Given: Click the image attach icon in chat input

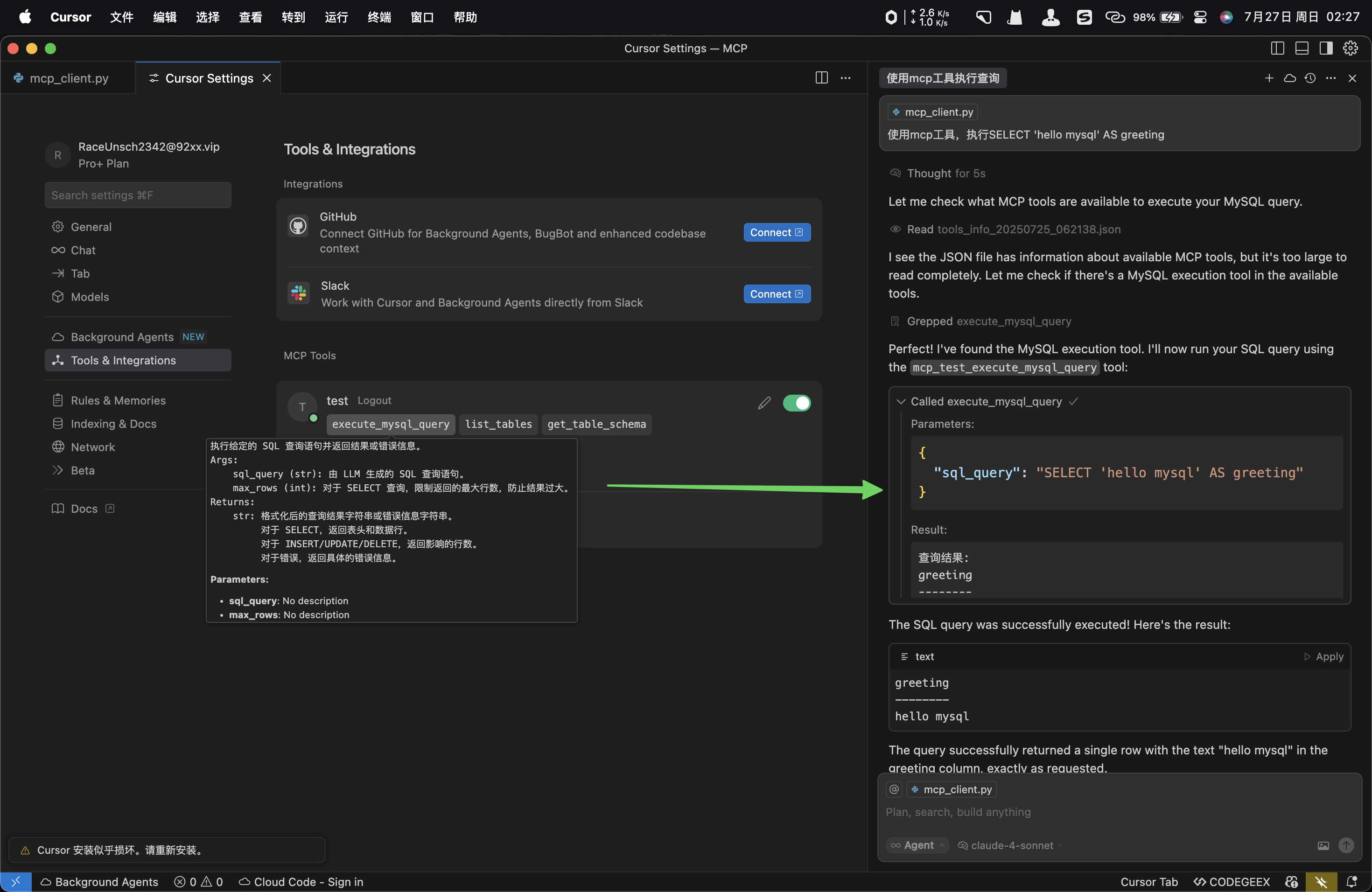Looking at the screenshot, I should coord(1323,845).
